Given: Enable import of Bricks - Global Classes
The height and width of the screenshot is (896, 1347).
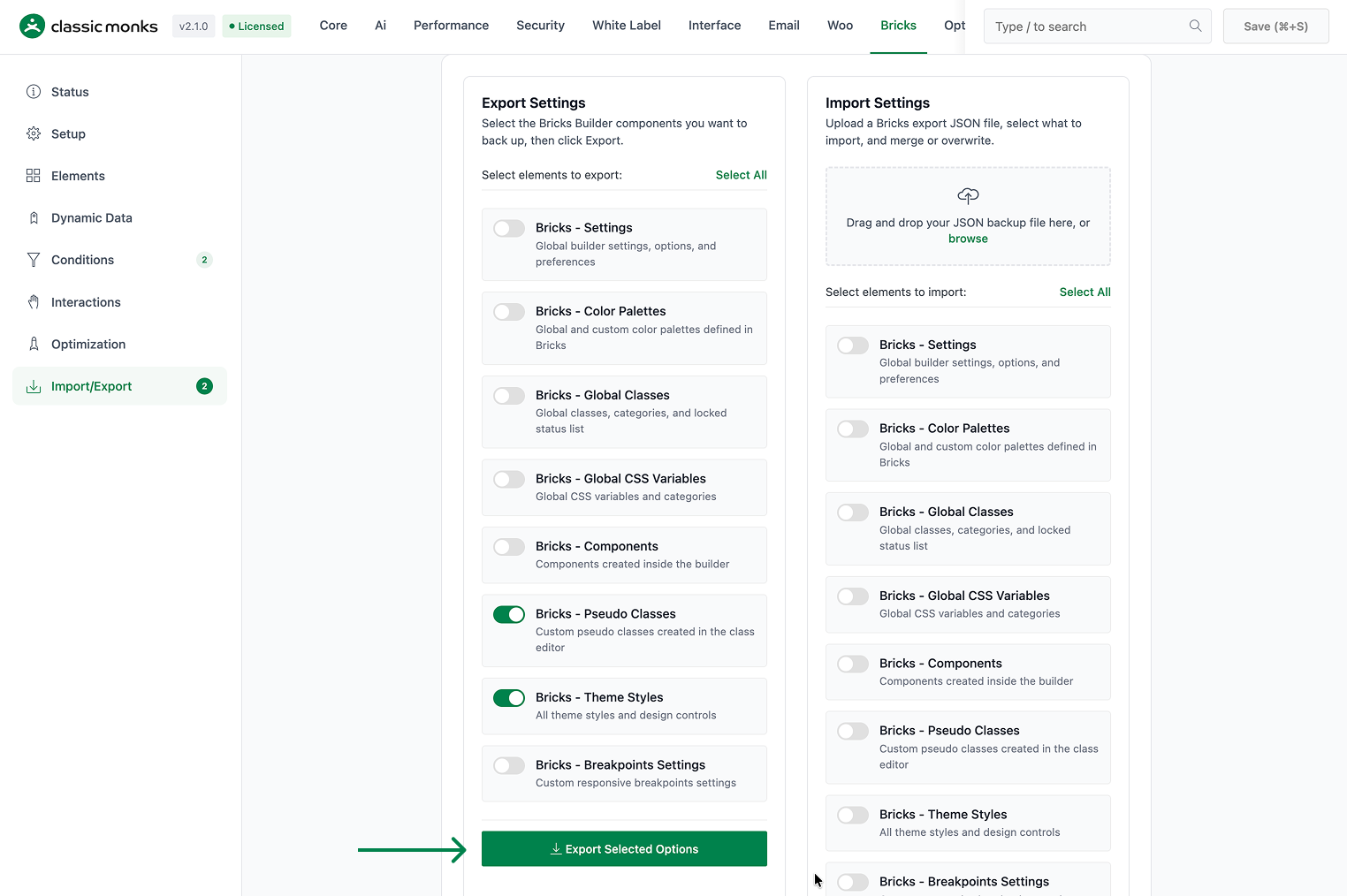Looking at the screenshot, I should tap(853, 513).
